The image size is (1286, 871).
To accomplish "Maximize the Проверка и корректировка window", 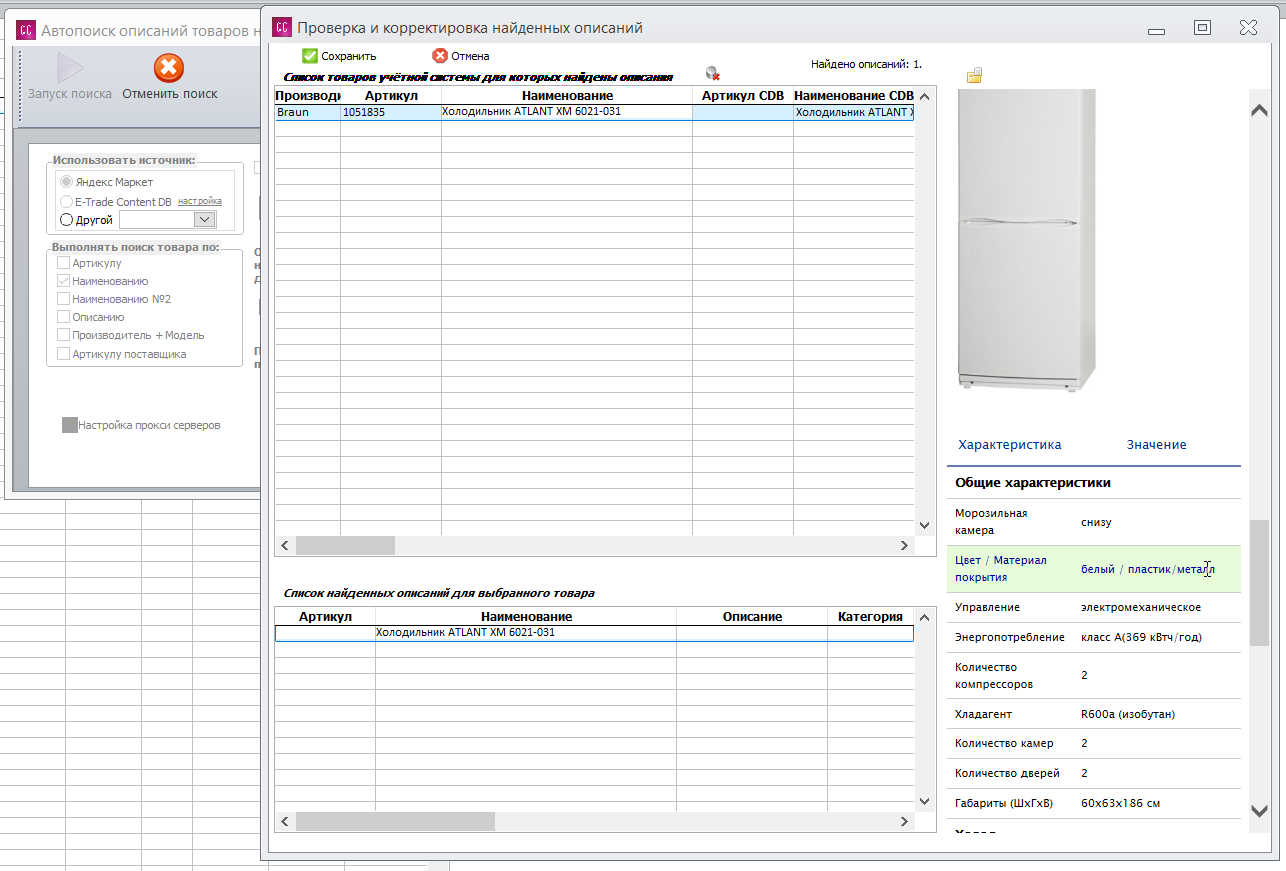I will [x=1203, y=28].
